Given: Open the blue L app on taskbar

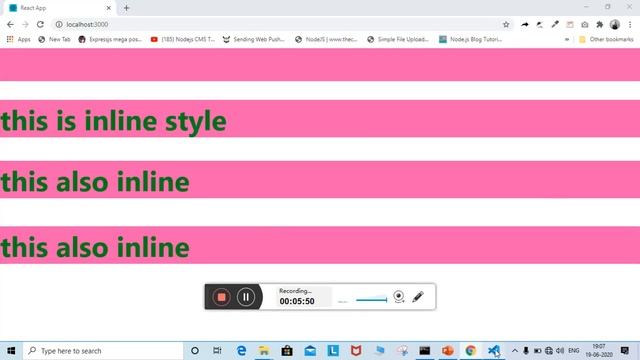Looking at the screenshot, I should [x=333, y=351].
